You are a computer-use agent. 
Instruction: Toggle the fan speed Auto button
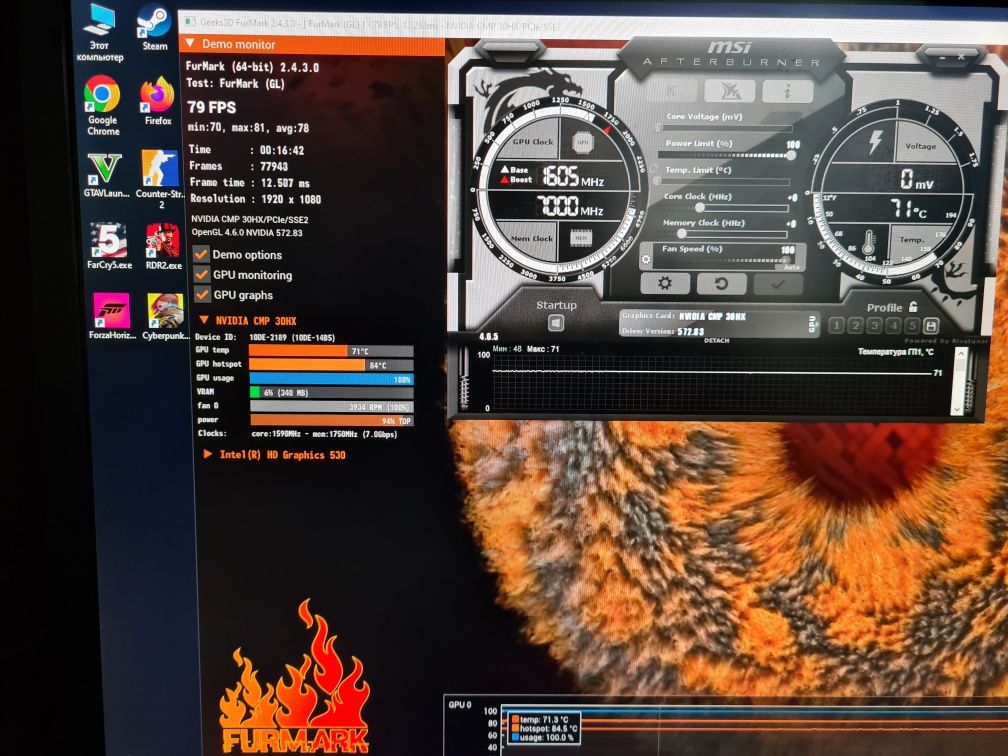pos(792,267)
